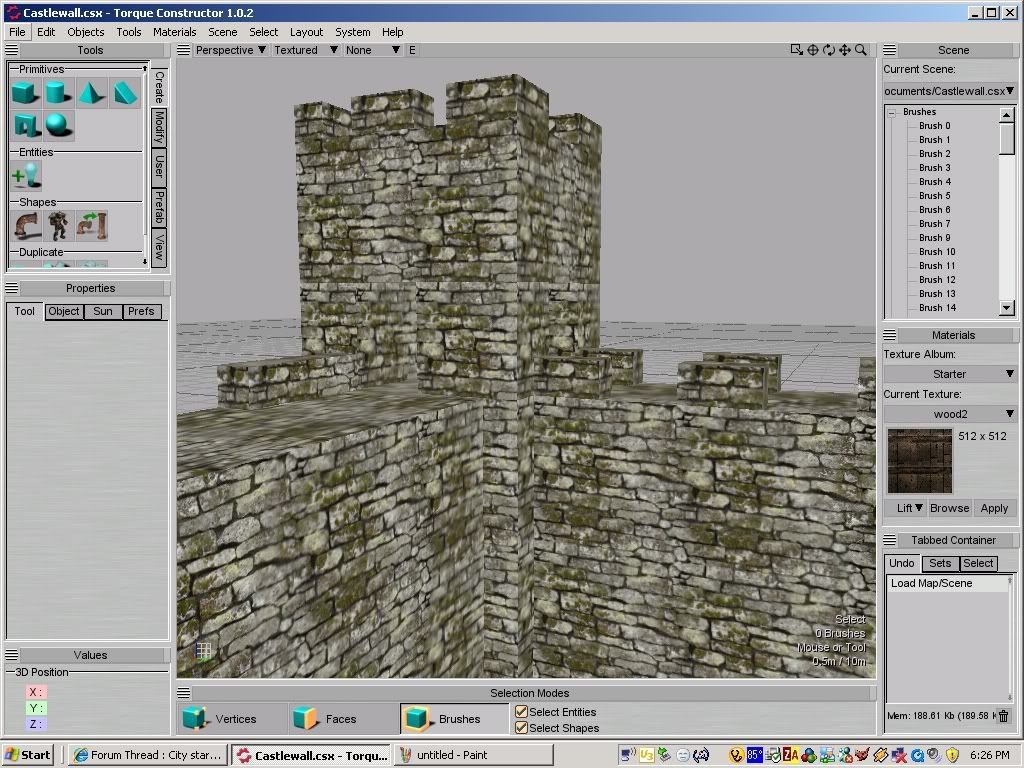The width and height of the screenshot is (1024, 768).
Task: Disable Select Shapes
Action: click(521, 728)
